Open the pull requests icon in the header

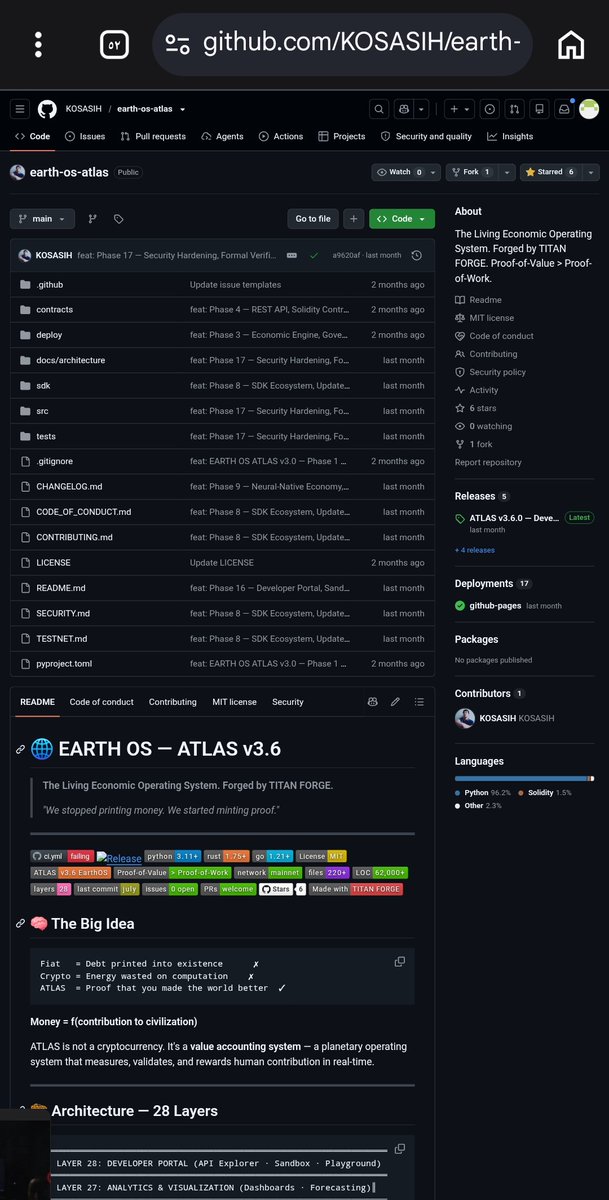coord(514,109)
